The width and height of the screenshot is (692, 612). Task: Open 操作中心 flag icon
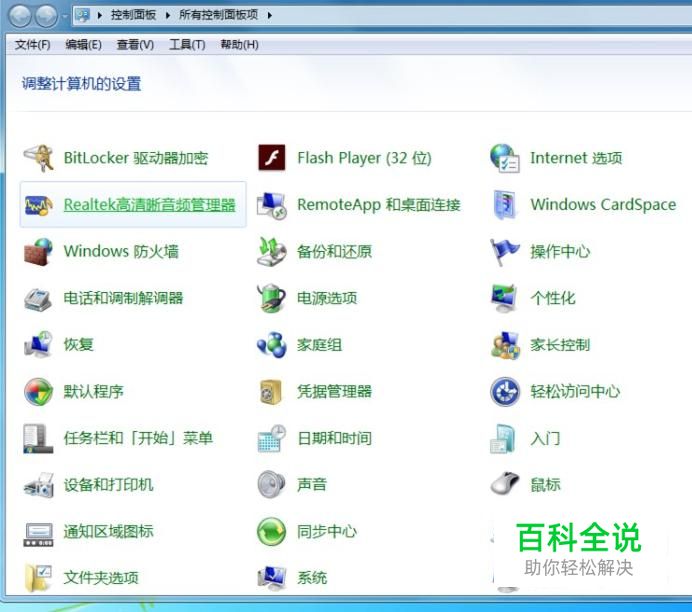(x=504, y=252)
